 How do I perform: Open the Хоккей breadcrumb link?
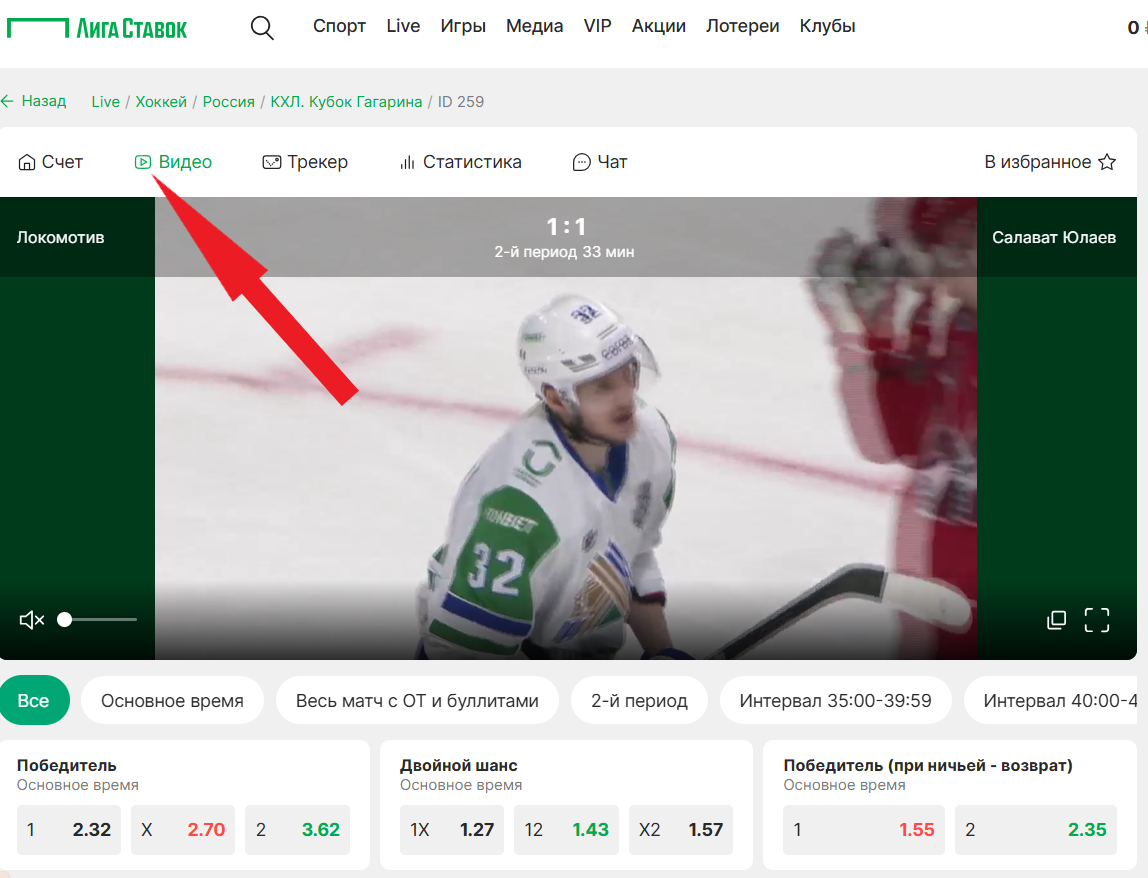point(161,102)
